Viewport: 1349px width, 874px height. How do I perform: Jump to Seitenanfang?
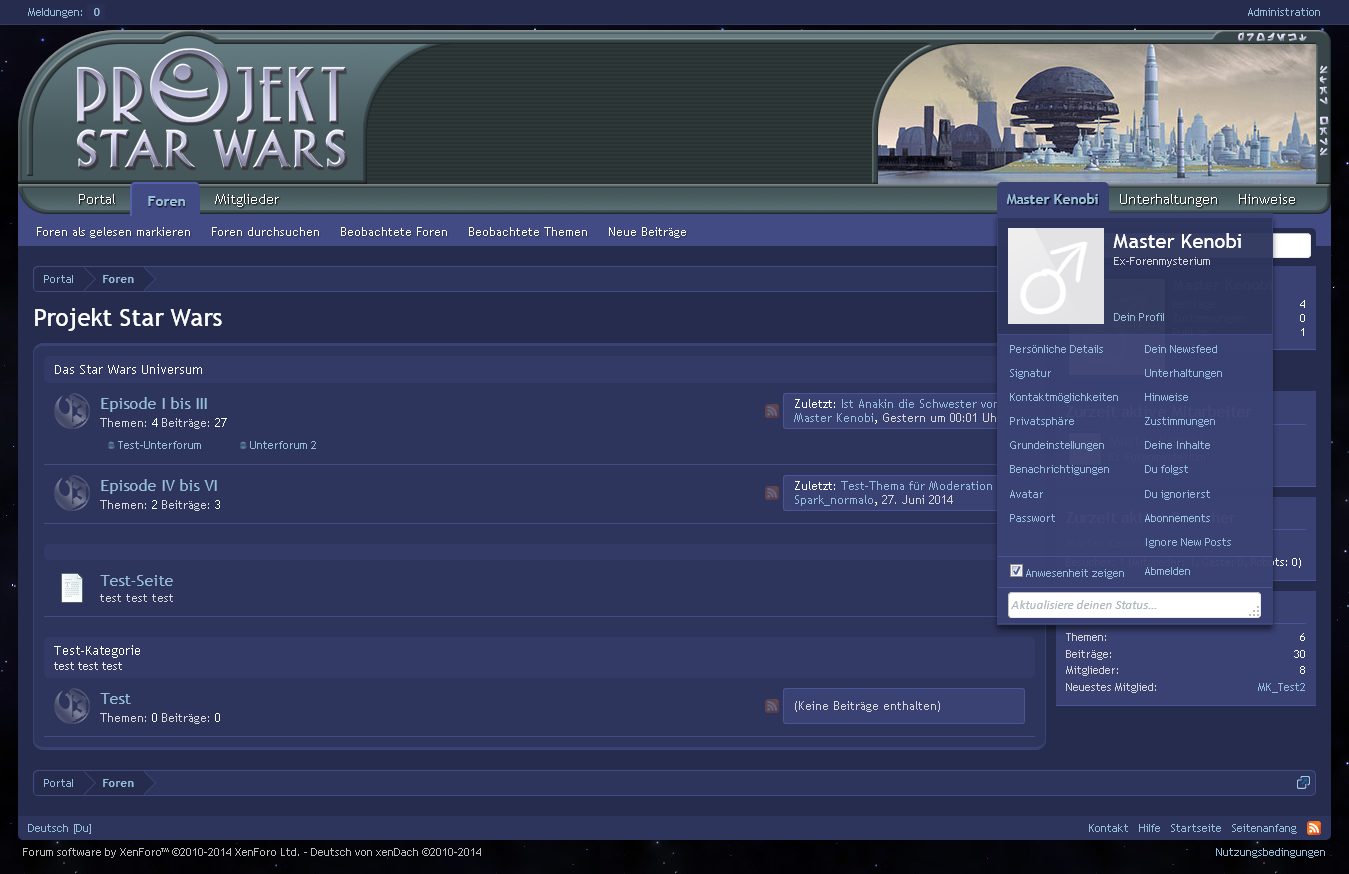pyautogui.click(x=1264, y=828)
